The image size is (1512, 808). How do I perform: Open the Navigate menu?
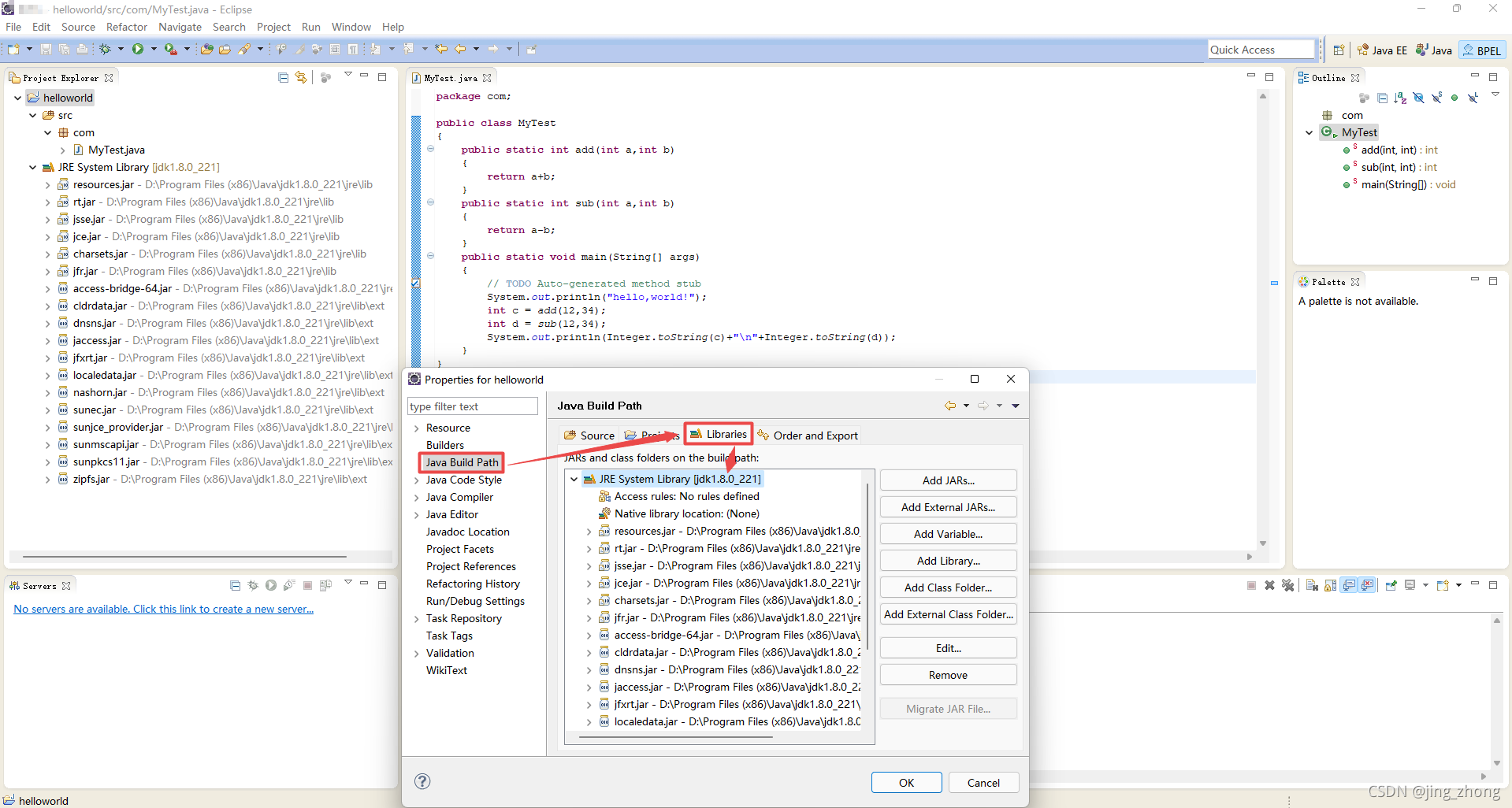tap(180, 27)
